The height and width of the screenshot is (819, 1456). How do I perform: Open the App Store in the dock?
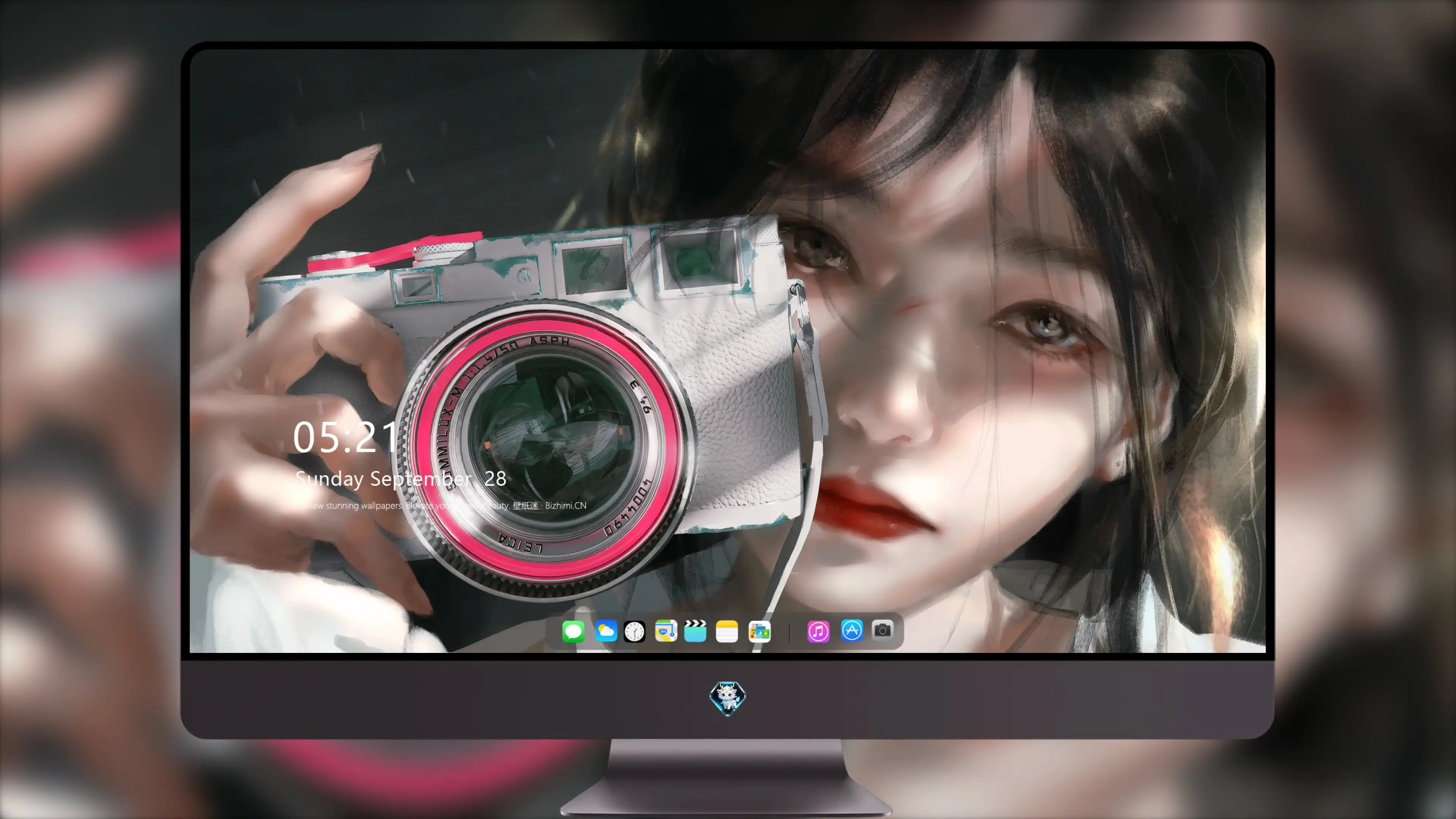pos(852,630)
